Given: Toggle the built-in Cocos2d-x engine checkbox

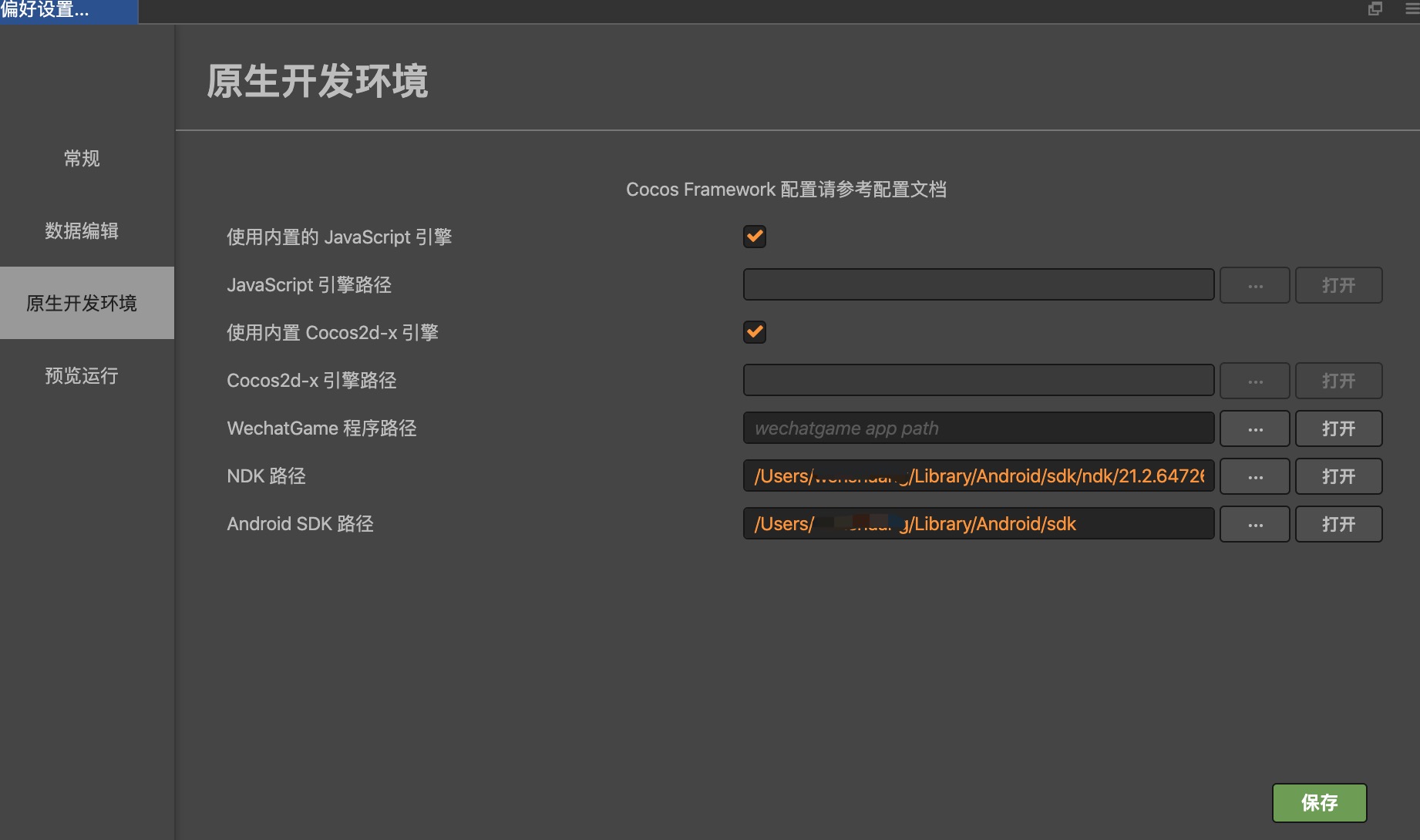Looking at the screenshot, I should pyautogui.click(x=754, y=332).
